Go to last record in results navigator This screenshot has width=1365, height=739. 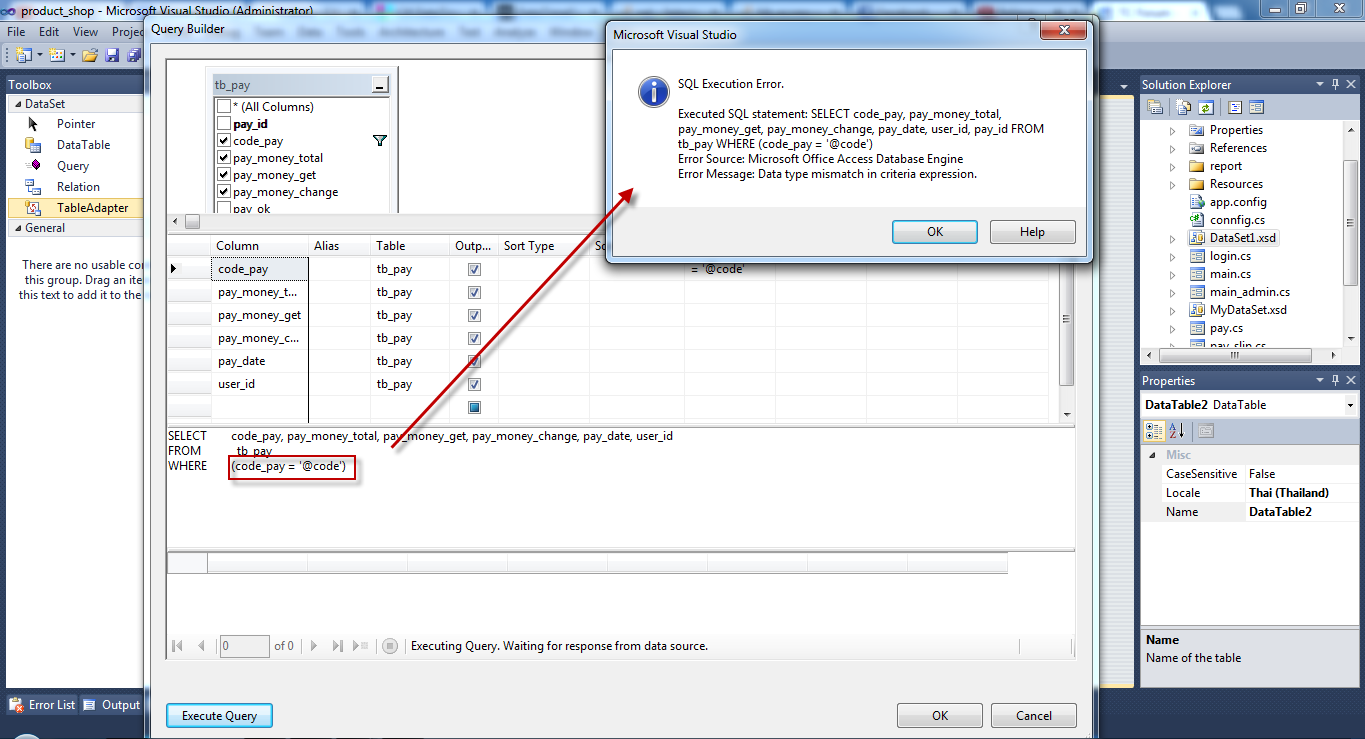tap(337, 646)
